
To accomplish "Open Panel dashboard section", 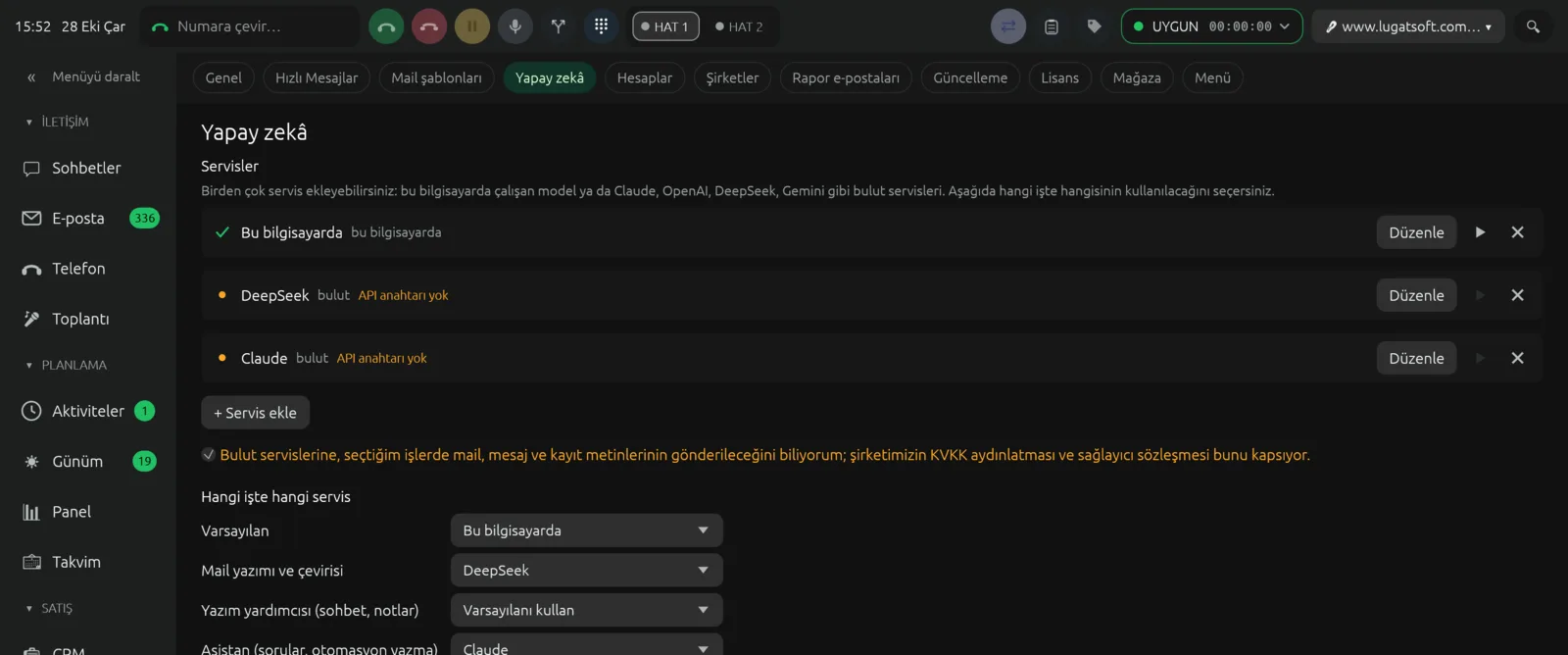I will (x=88, y=512).
